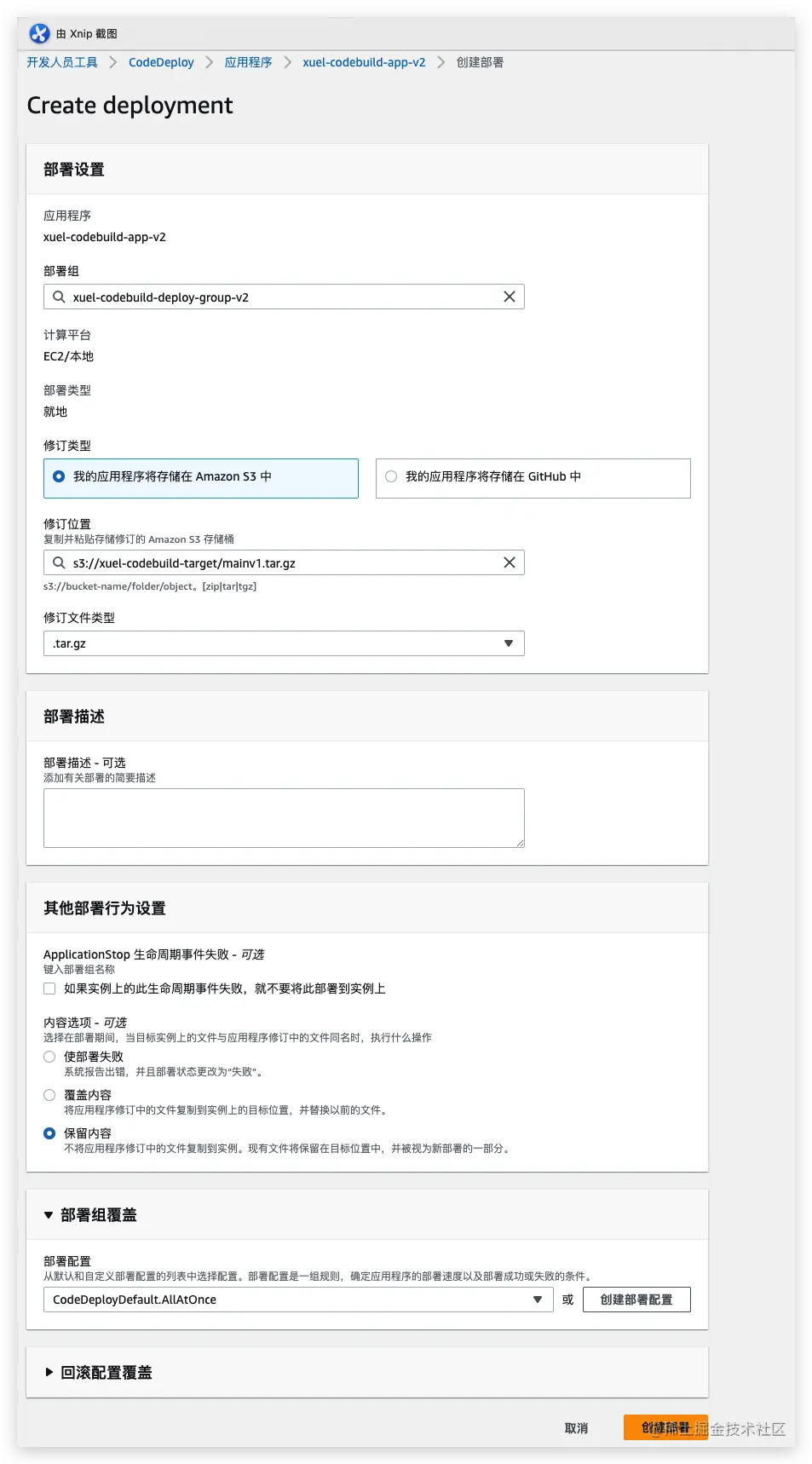This screenshot has width=812, height=1464.
Task: Open 开发人员工具 breadcrumb link
Action: click(x=62, y=62)
